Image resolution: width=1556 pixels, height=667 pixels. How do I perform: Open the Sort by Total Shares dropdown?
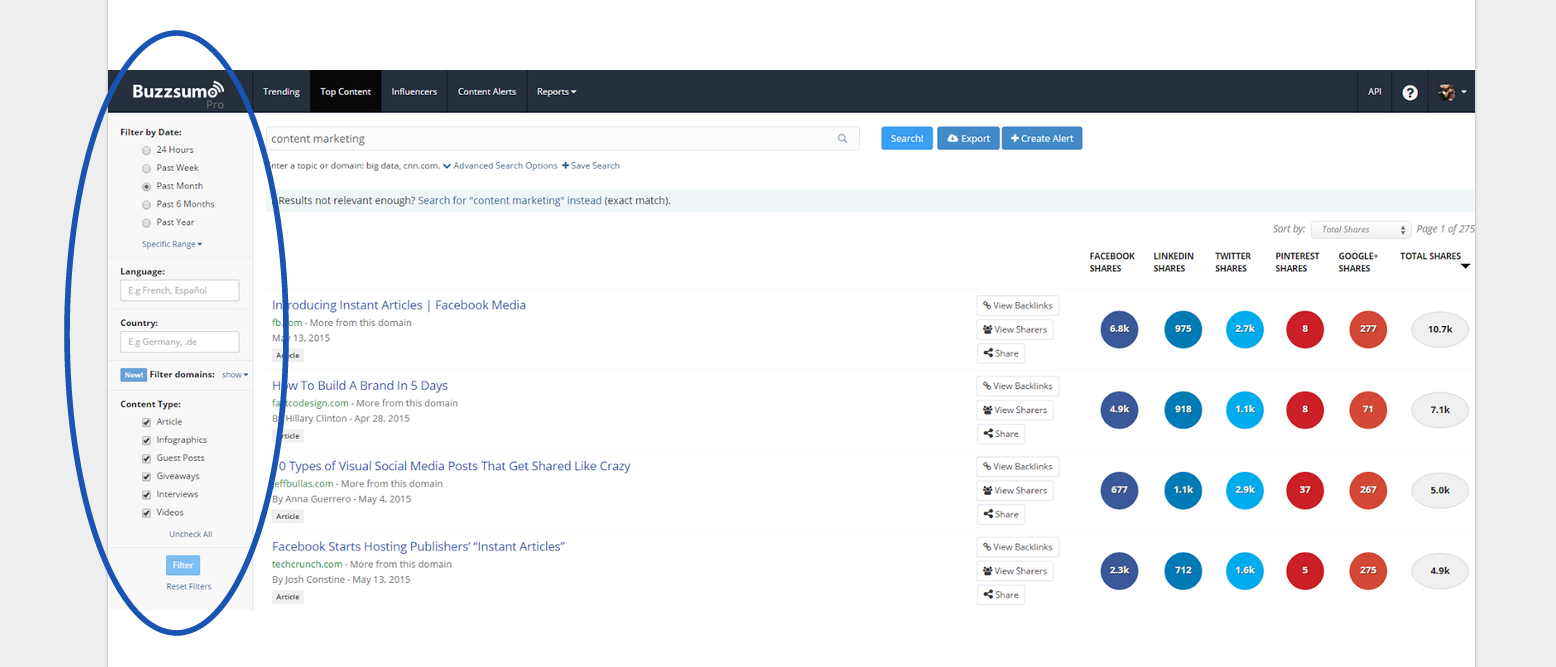pos(1361,230)
